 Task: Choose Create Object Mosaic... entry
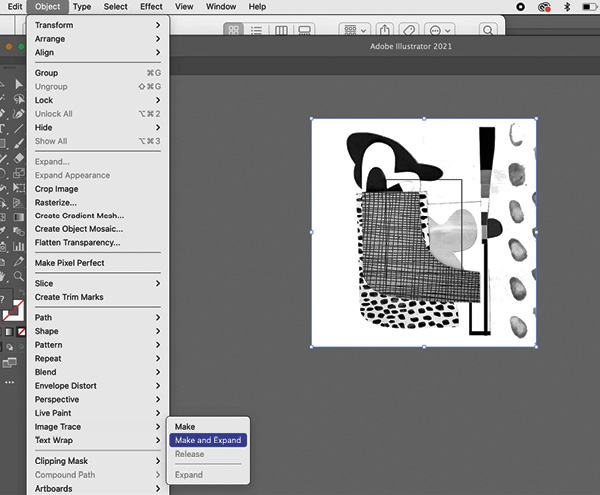tap(98, 229)
